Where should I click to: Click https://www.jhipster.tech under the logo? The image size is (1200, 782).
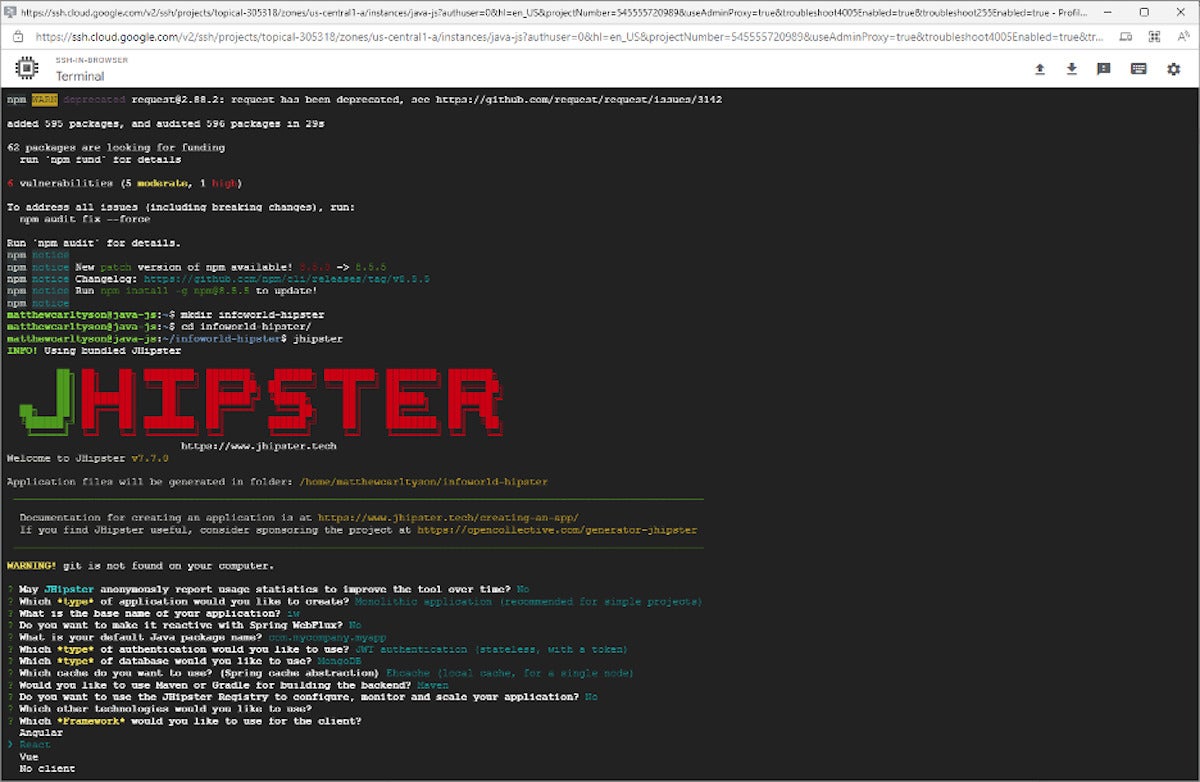[259, 446]
